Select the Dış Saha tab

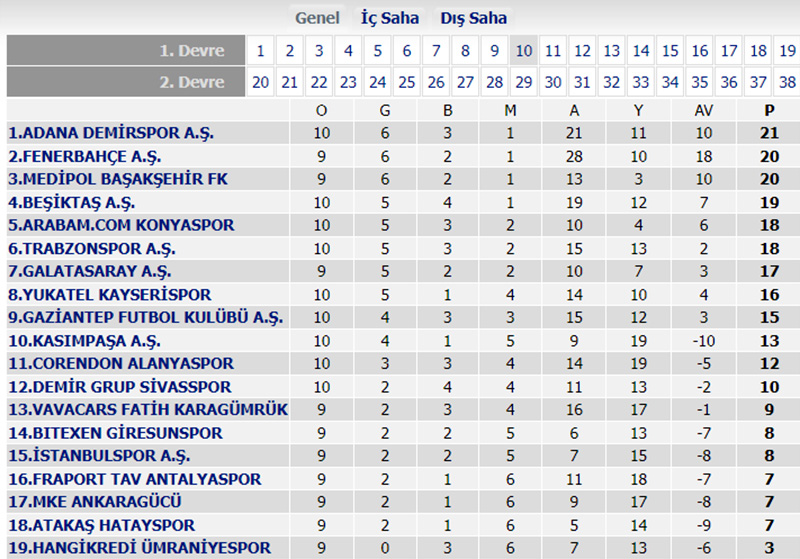(x=474, y=18)
